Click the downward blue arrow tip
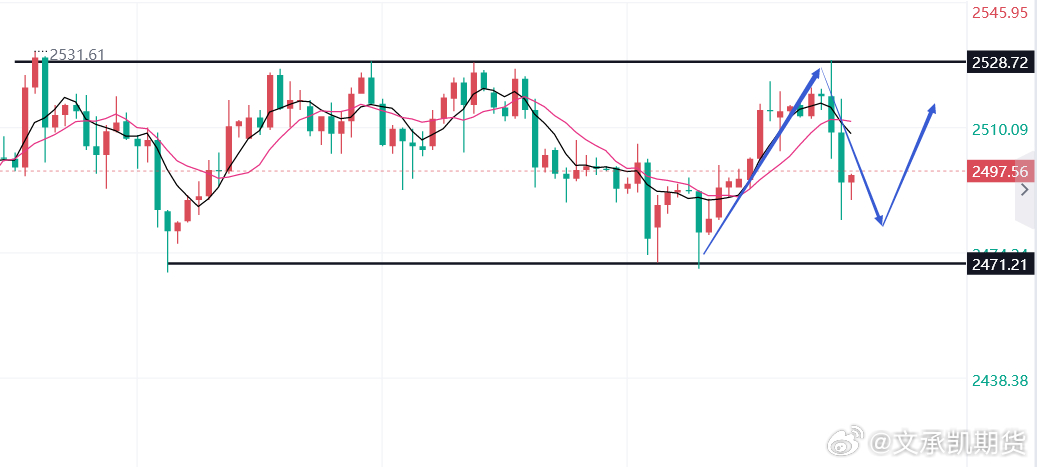Viewport: 1037px width, 467px height. pos(881,222)
